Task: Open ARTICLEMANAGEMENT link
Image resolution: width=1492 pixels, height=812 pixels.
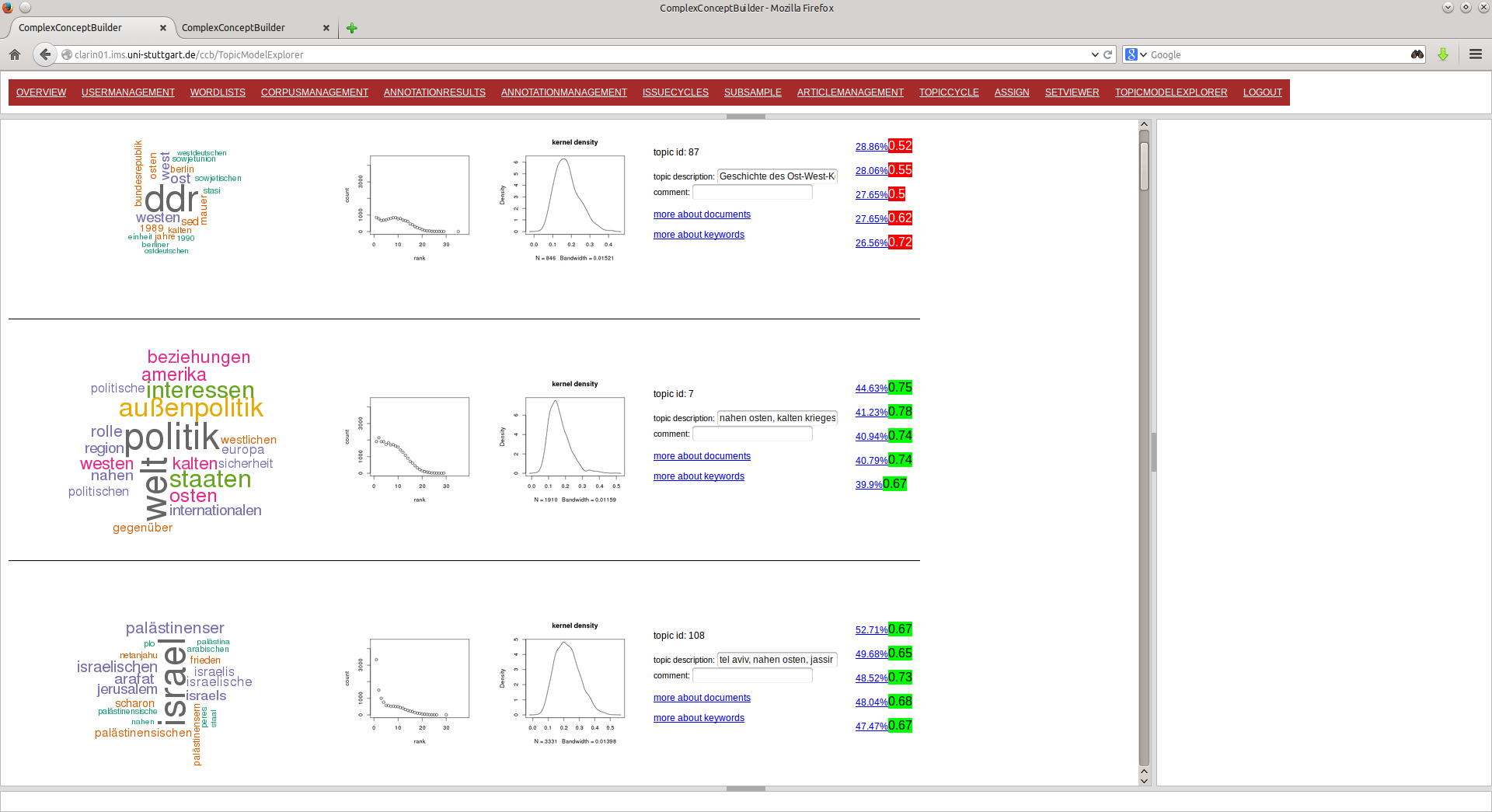Action: coord(850,92)
